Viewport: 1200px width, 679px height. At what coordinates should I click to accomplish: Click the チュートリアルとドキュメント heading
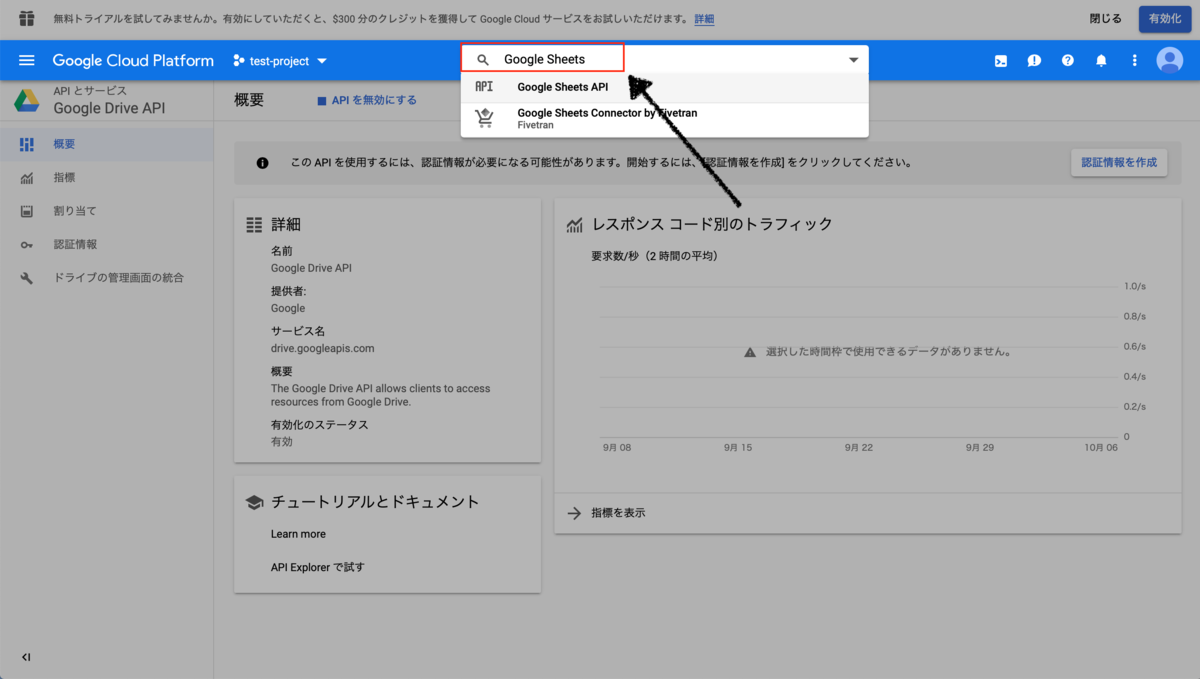(x=375, y=502)
